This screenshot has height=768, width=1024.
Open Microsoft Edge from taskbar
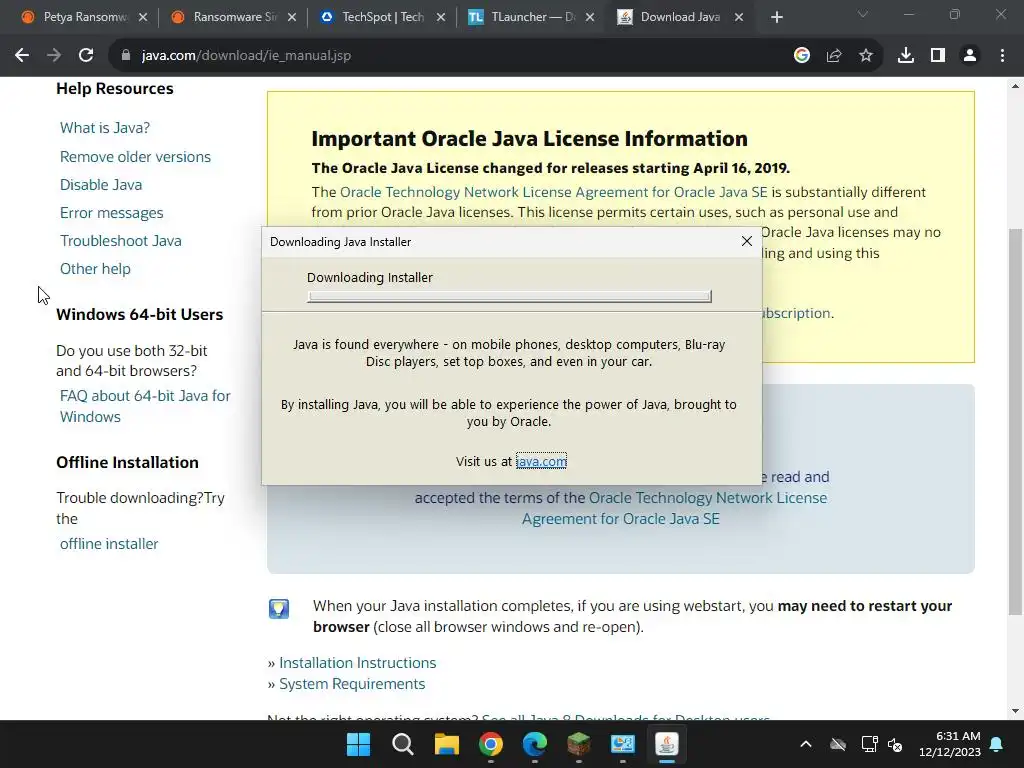pyautogui.click(x=535, y=744)
